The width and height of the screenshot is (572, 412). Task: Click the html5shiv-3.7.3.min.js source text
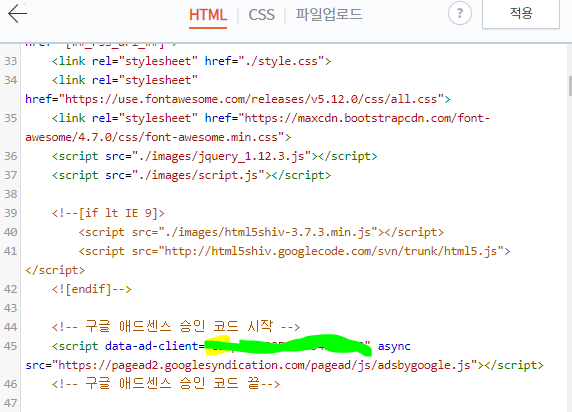[268, 232]
